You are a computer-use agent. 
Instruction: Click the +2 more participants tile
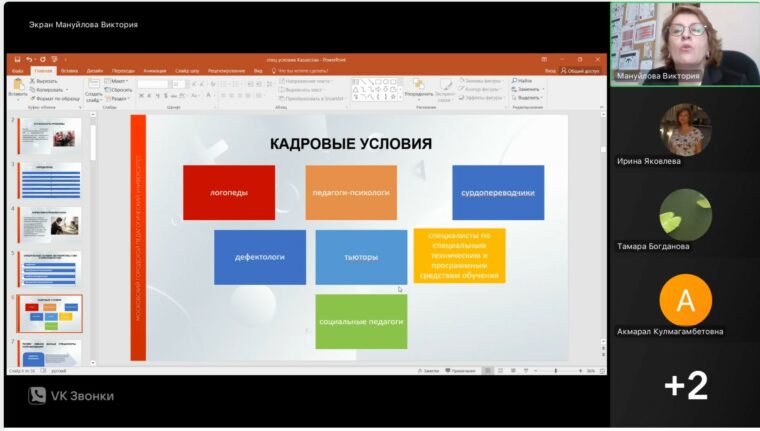(x=685, y=385)
